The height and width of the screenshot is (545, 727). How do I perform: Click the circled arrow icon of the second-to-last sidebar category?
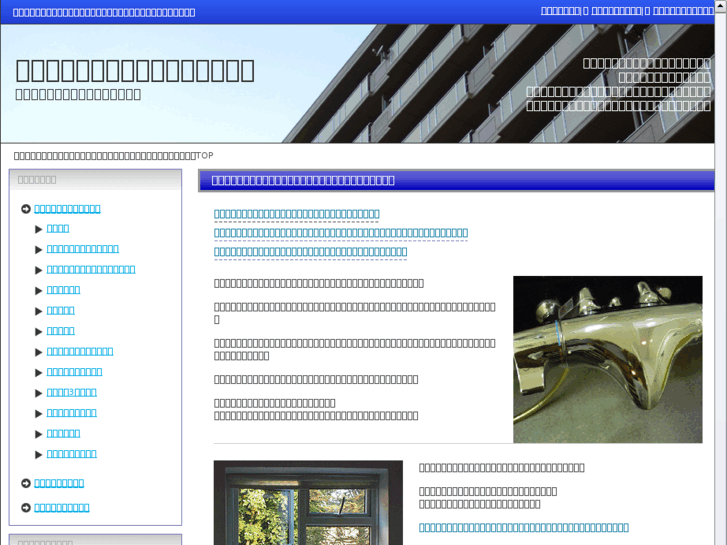[x=26, y=483]
